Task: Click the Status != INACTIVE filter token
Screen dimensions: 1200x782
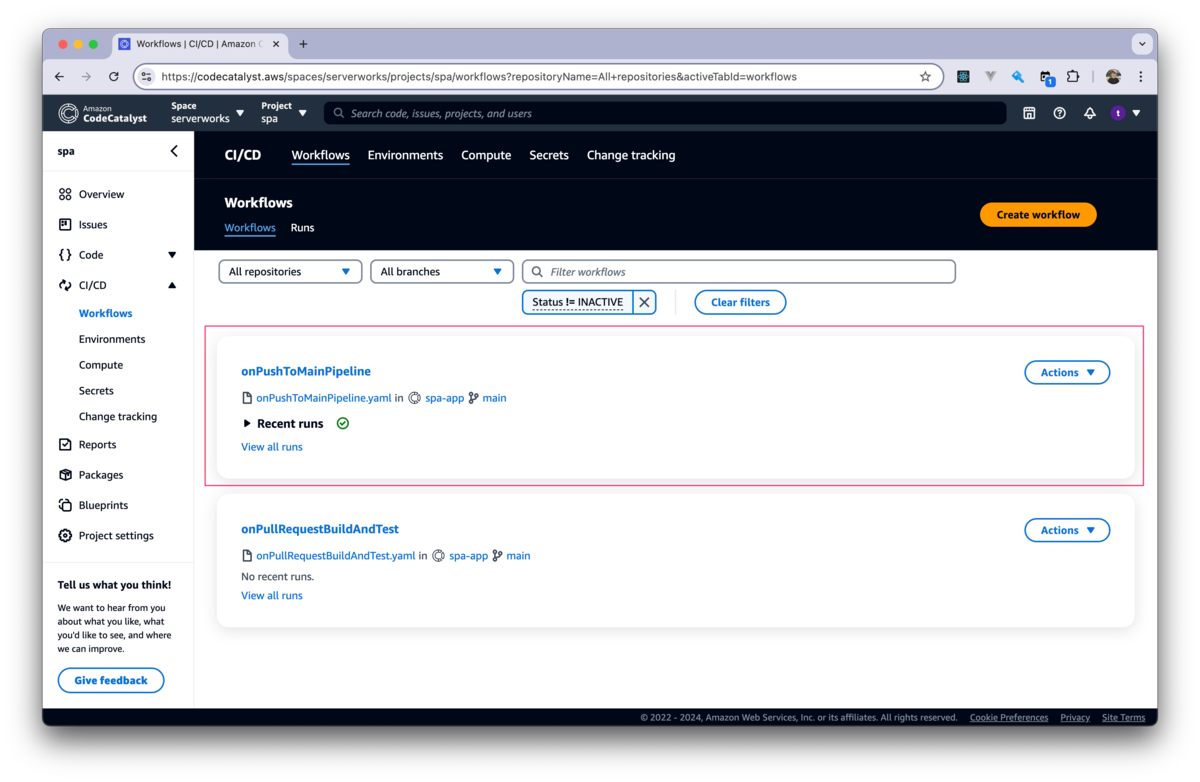Action: coord(577,302)
